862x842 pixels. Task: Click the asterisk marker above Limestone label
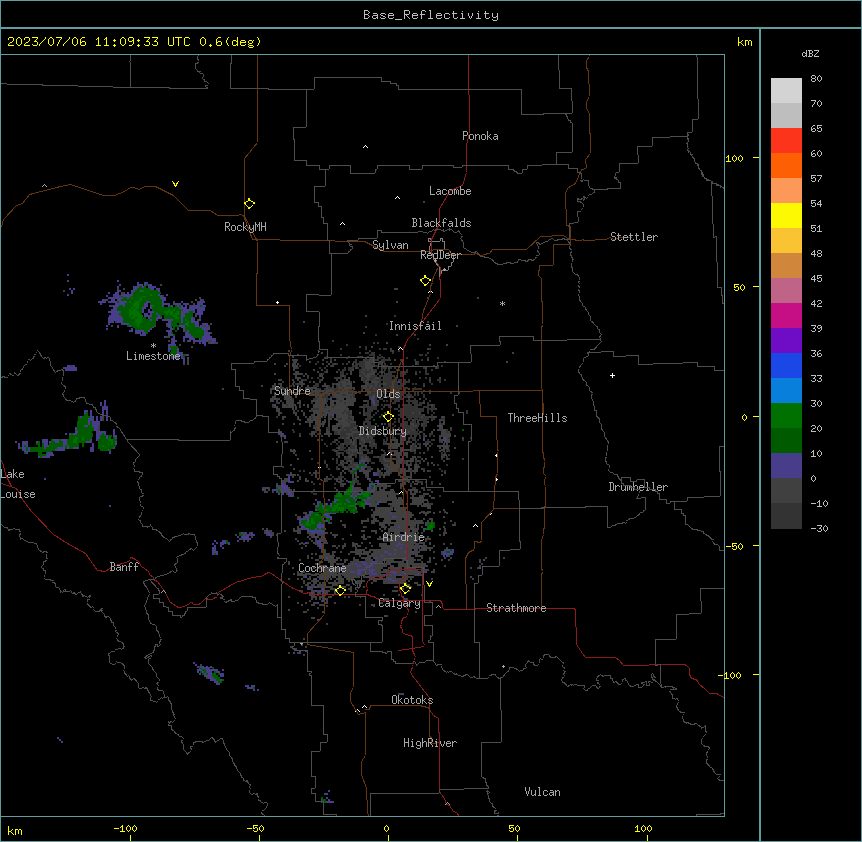click(153, 346)
